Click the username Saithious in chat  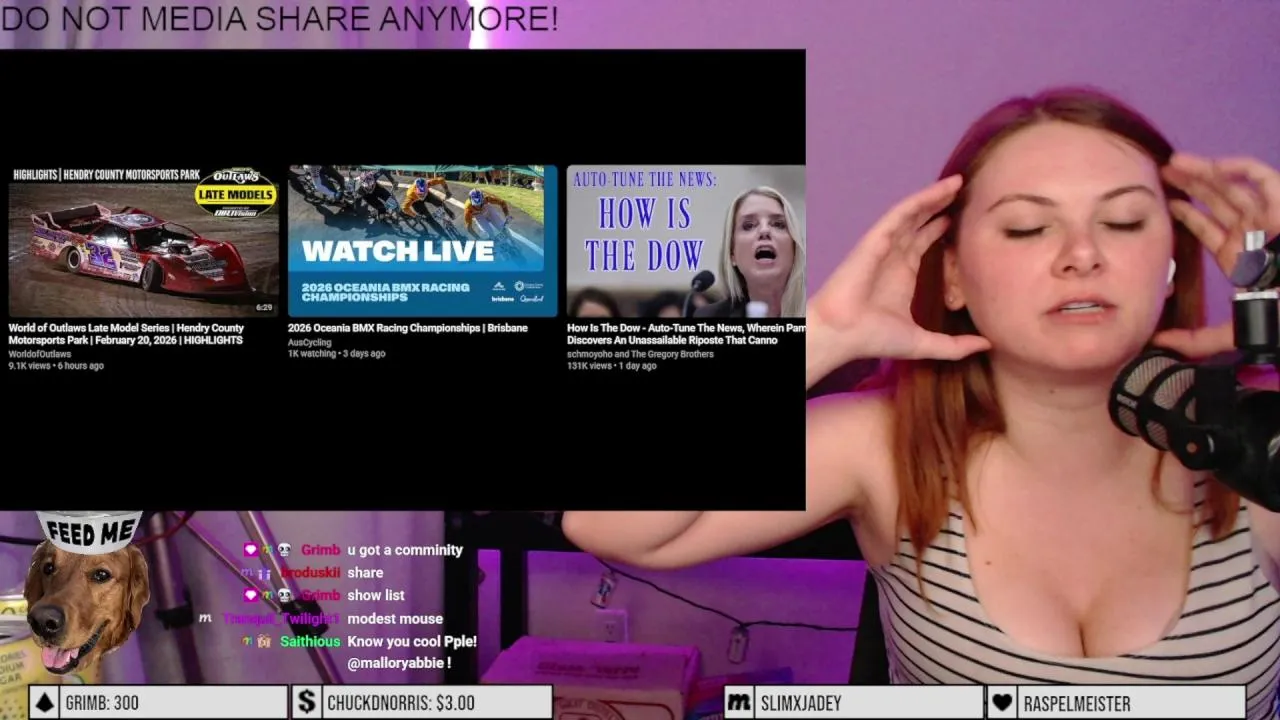tap(310, 641)
